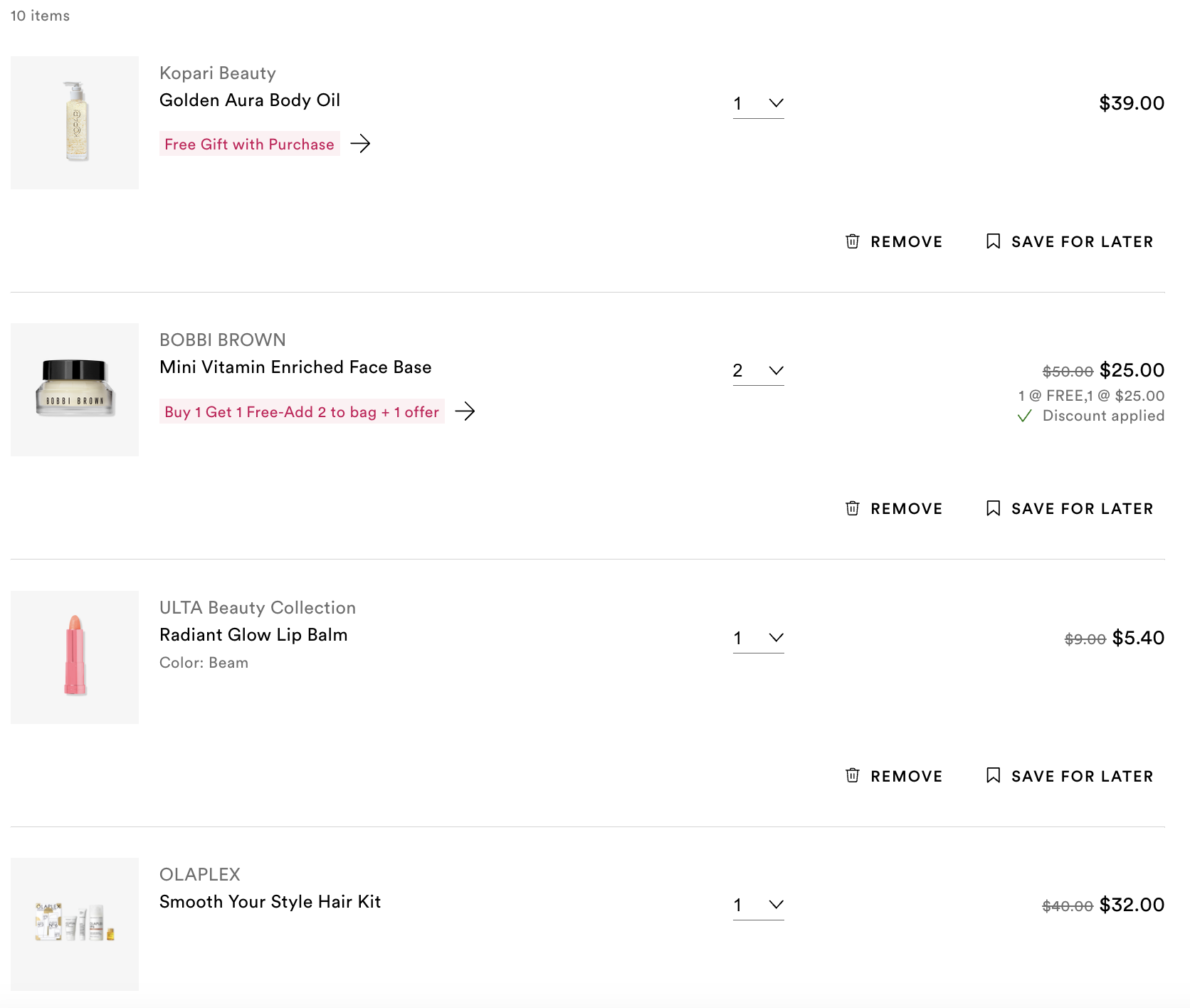The image size is (1190, 1008).
Task: Open quantity dropdown for Radiant Glow Lip Balm
Action: click(x=759, y=639)
